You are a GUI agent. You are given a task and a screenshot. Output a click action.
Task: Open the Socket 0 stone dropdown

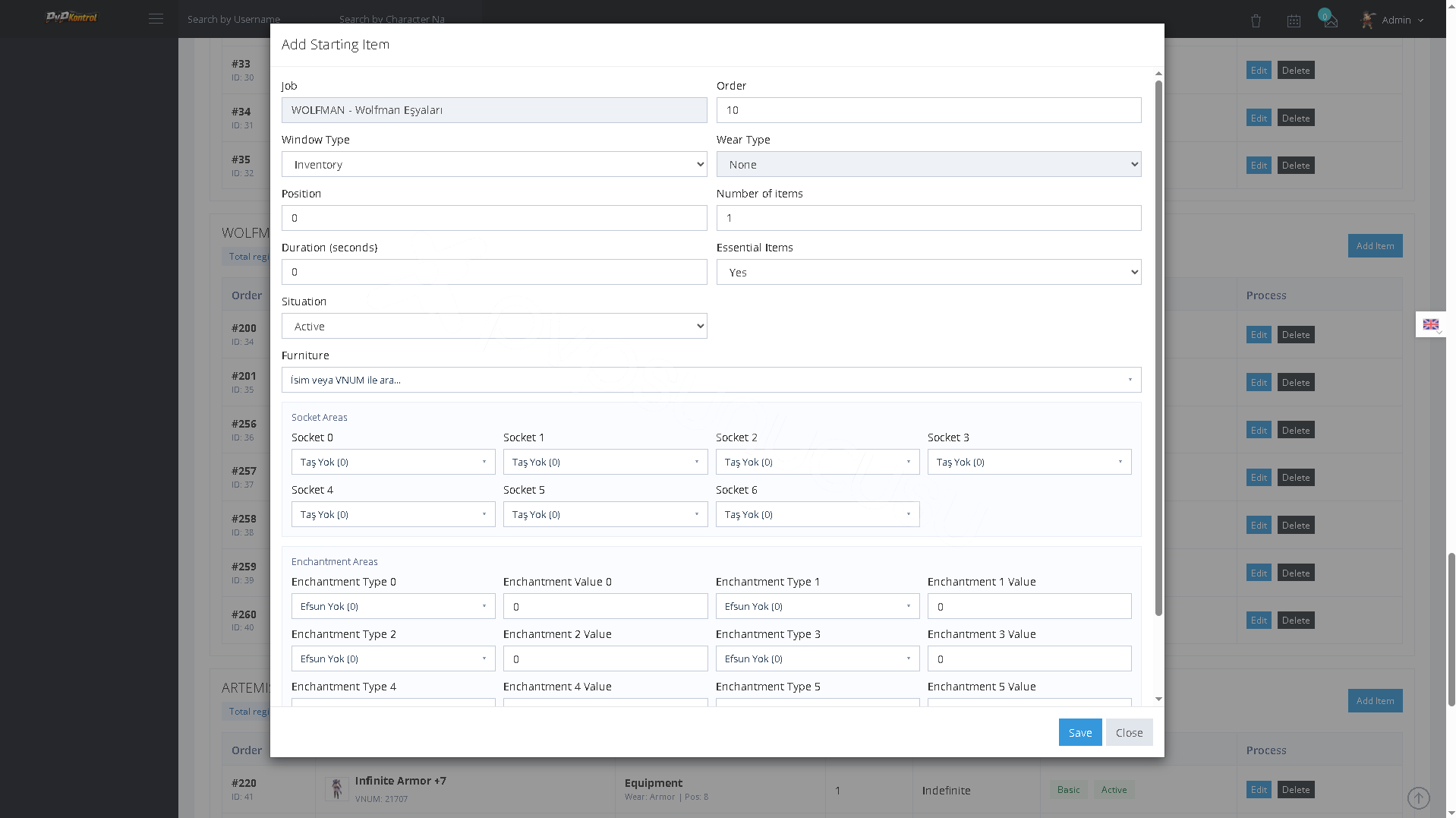tap(393, 463)
